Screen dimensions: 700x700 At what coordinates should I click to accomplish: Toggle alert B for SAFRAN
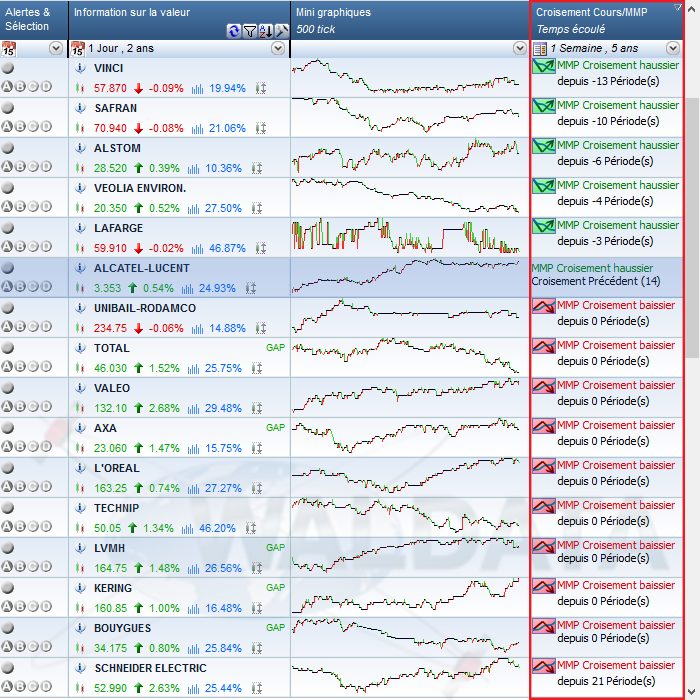click(20, 126)
